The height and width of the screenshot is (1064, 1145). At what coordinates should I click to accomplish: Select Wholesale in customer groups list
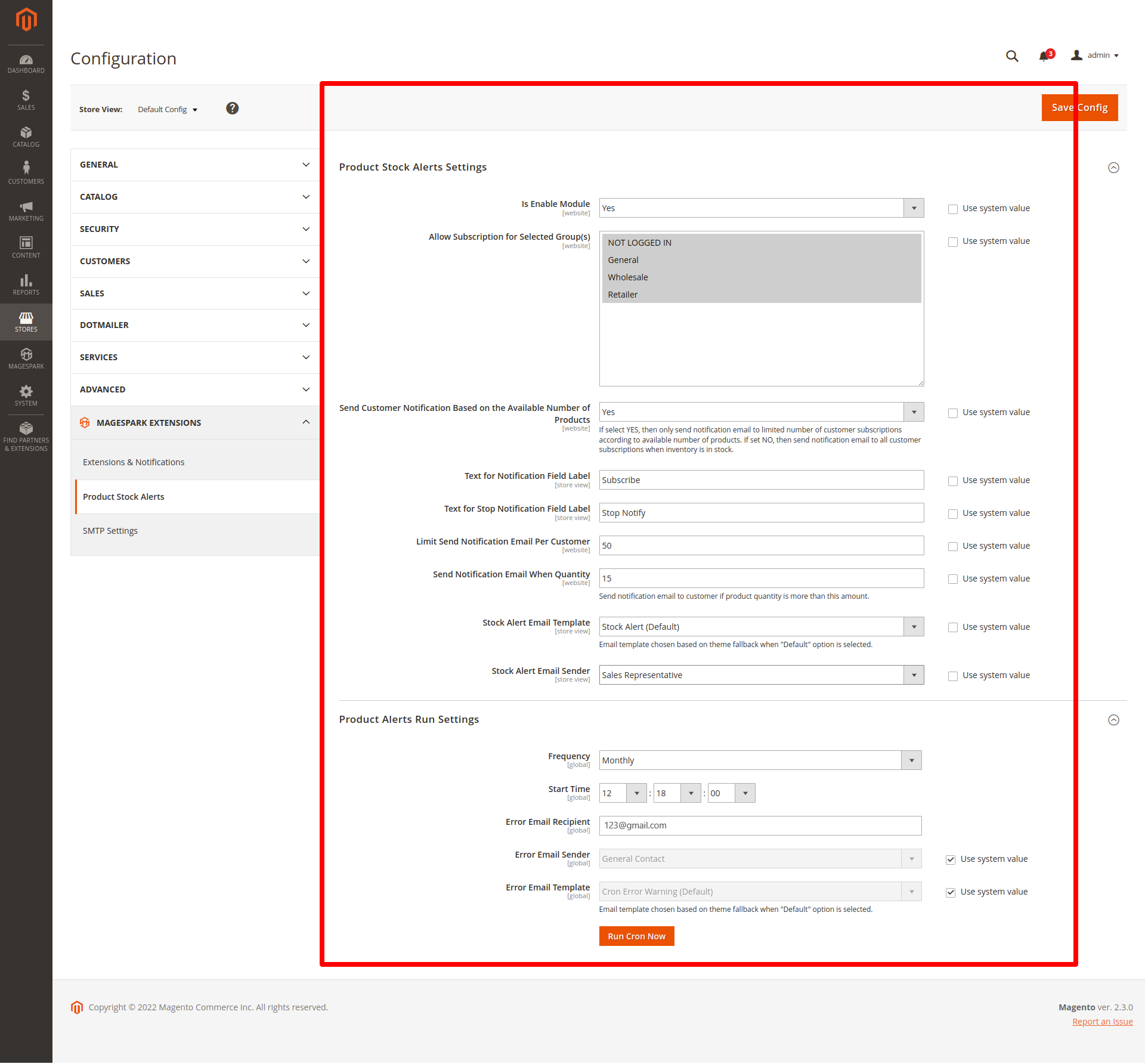762,278
